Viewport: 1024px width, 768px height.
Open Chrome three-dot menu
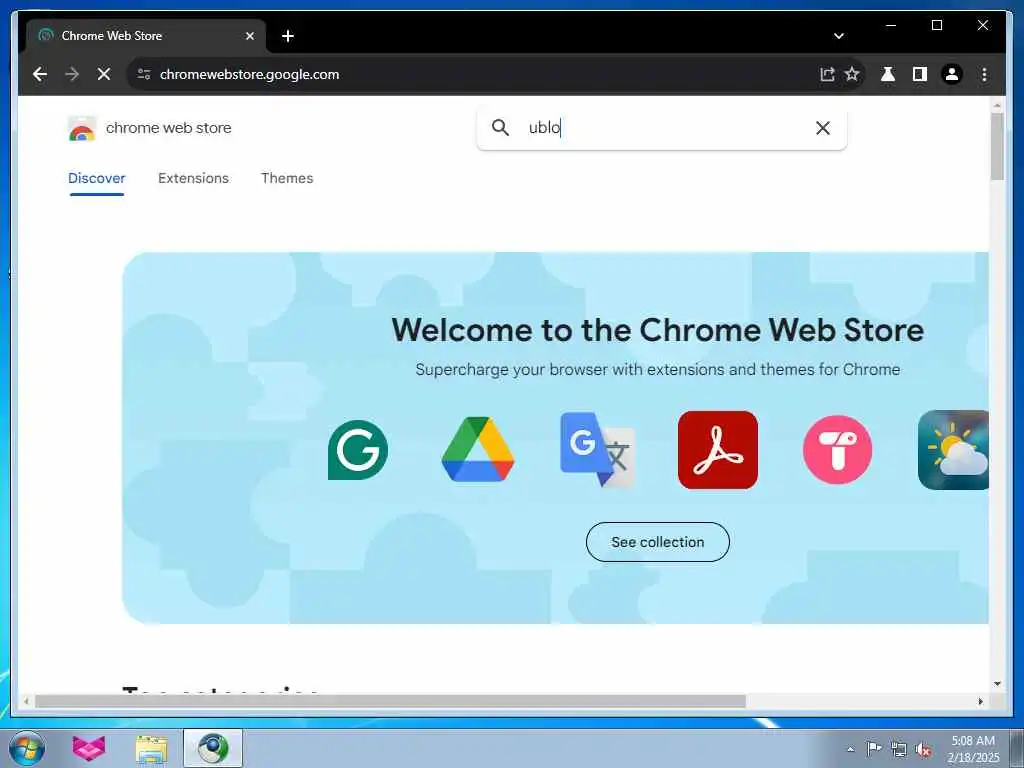[x=984, y=74]
